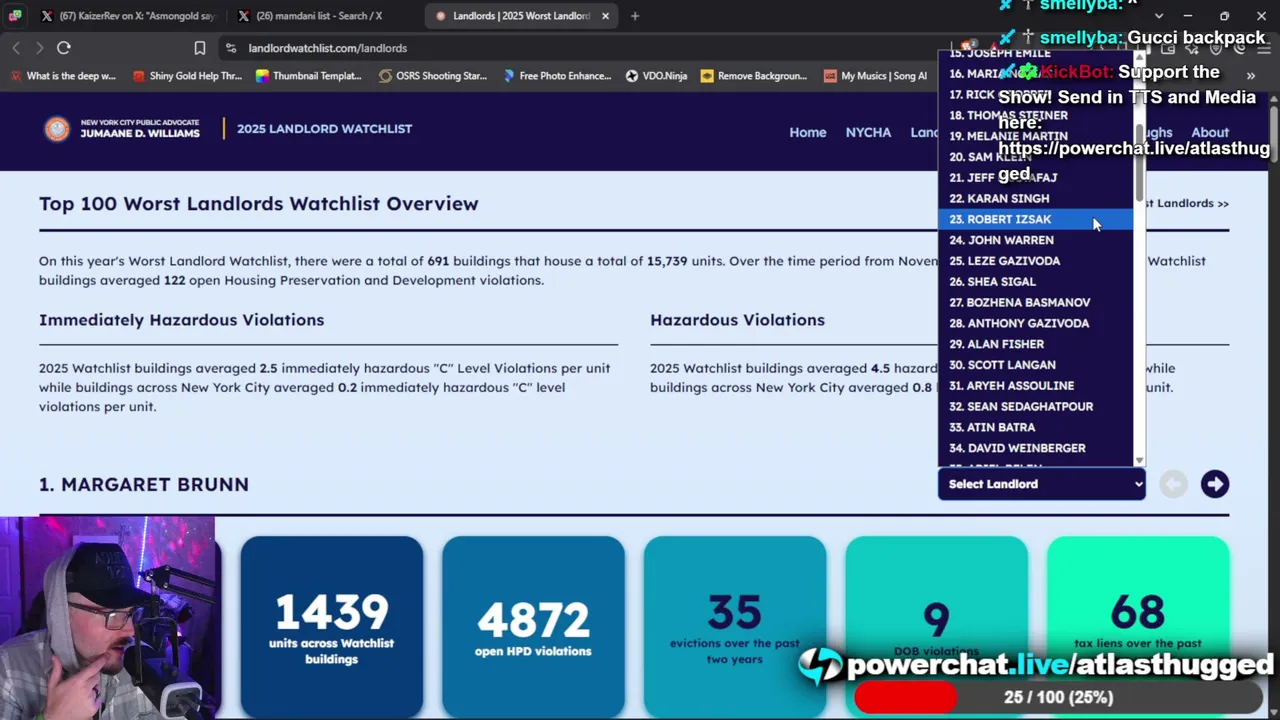Screen dimensions: 1280x720
Task: Click the browser forward arrow
Action: click(x=39, y=48)
